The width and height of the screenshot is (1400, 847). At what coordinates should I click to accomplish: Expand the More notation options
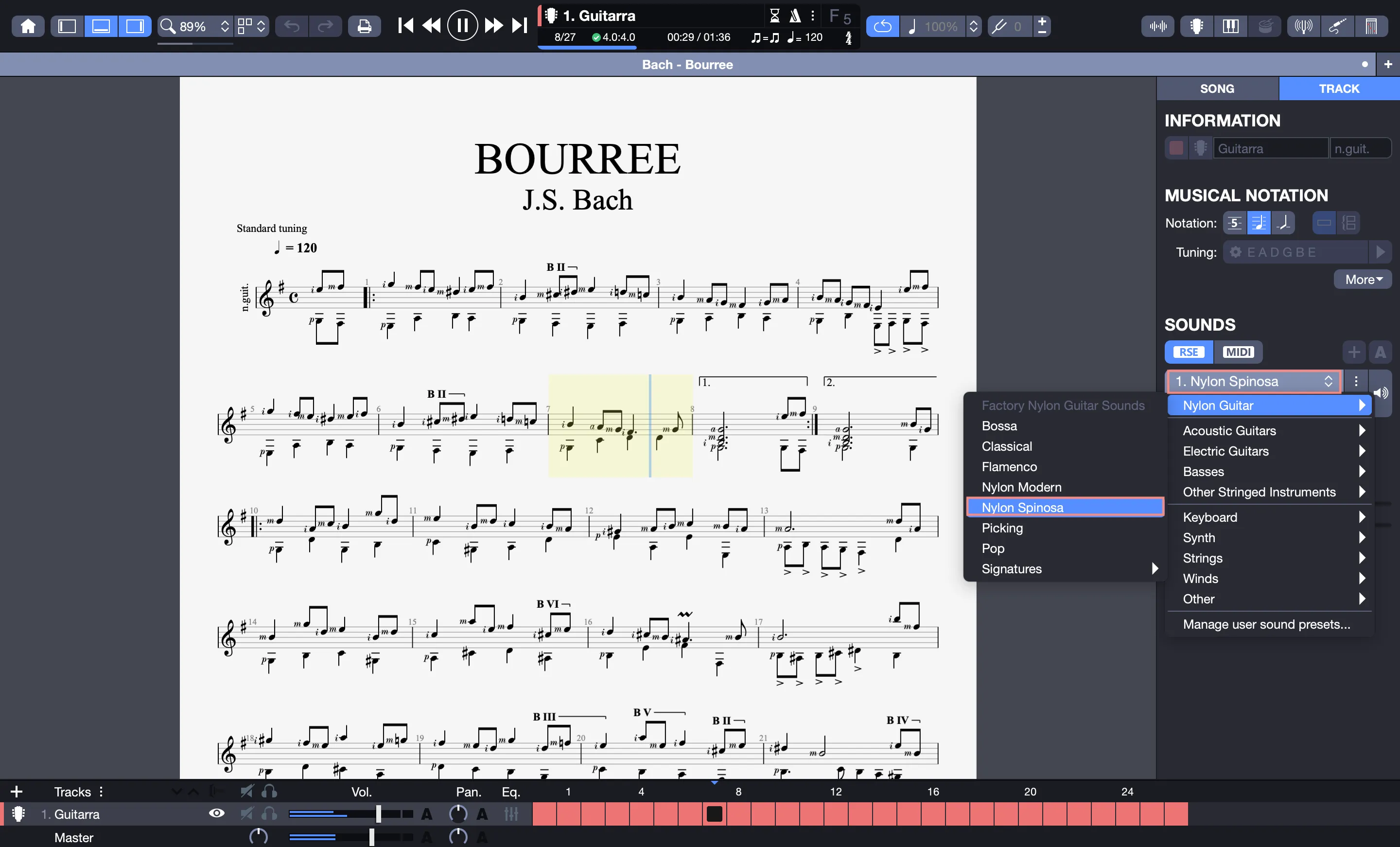click(x=1363, y=280)
